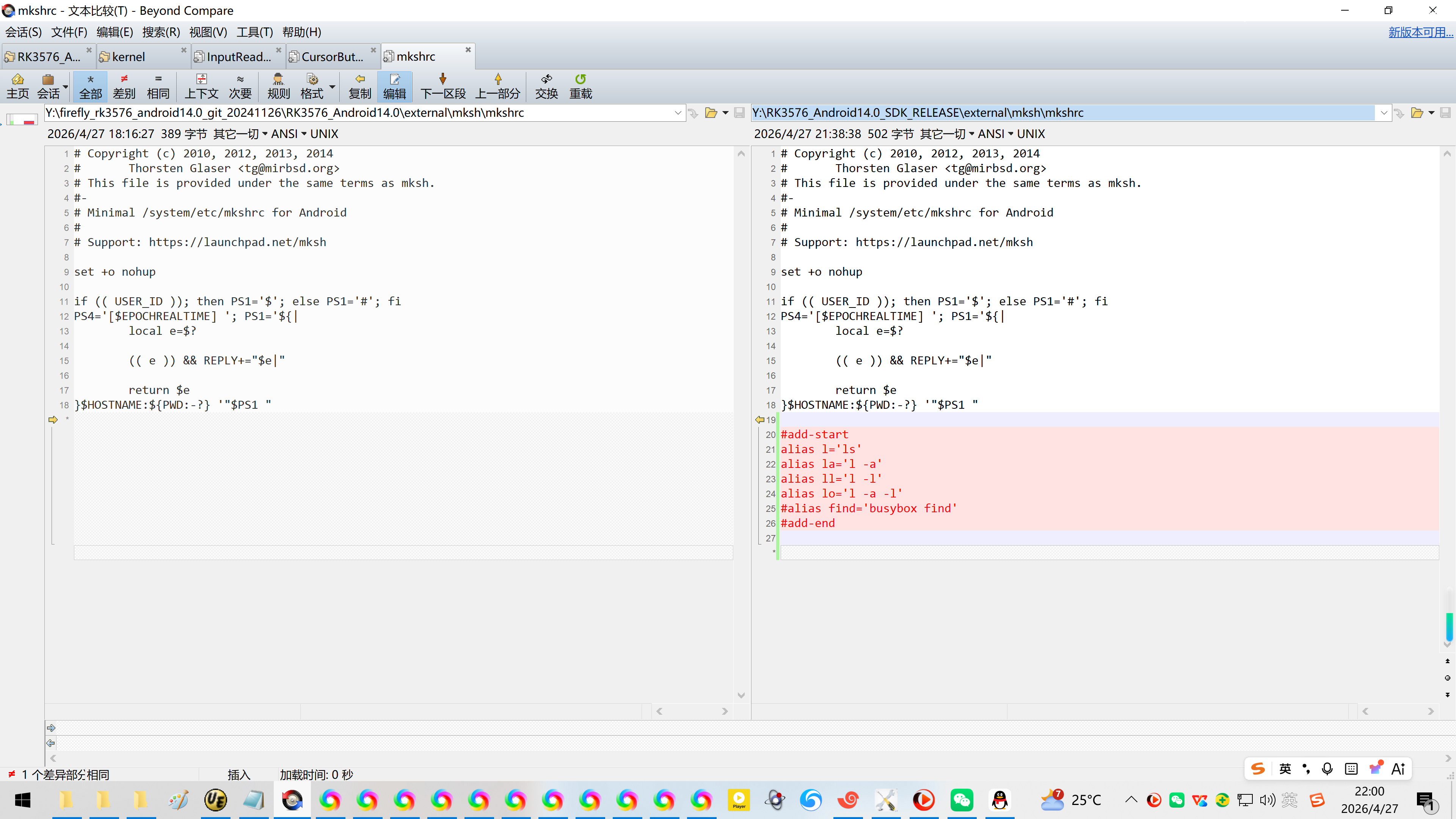Toggle Show All (全部) display filter
1456x819 pixels.
click(x=91, y=86)
